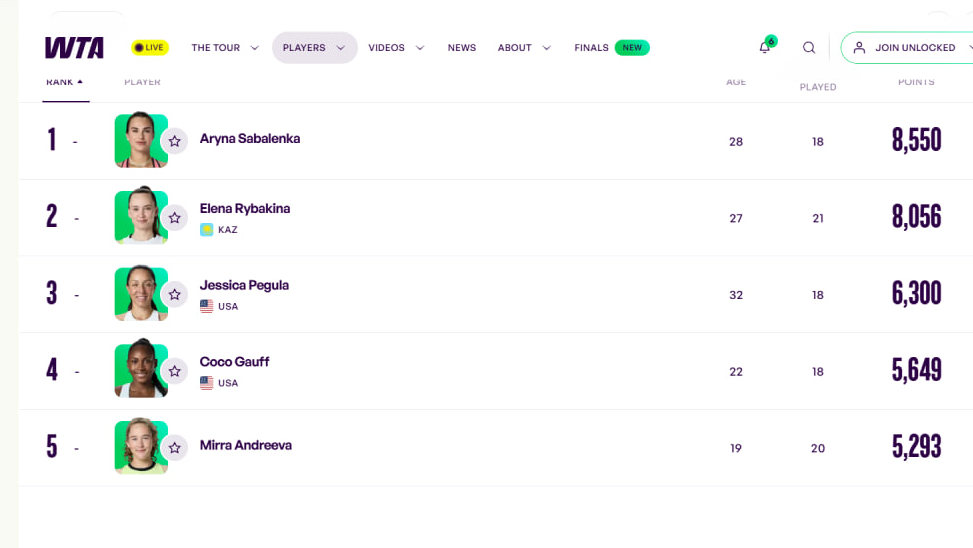Open Jessica Pegula's photo
This screenshot has height=548, width=973.
141,293
